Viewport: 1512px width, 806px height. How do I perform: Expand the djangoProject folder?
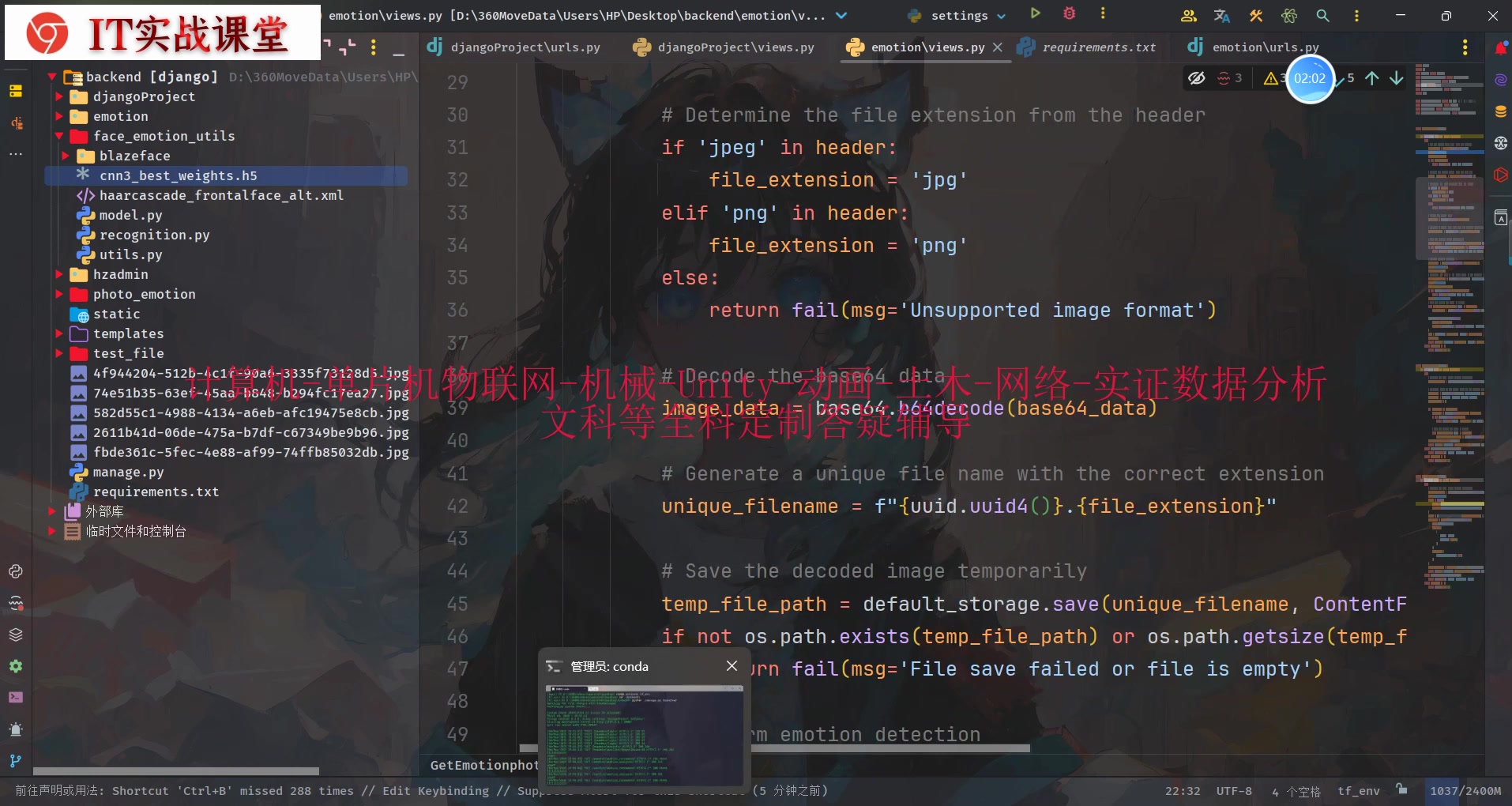(x=59, y=96)
